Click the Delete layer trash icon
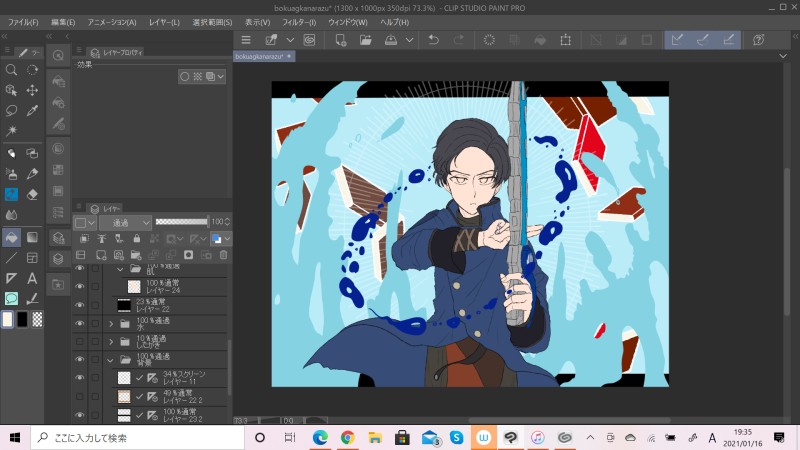 coord(223,255)
